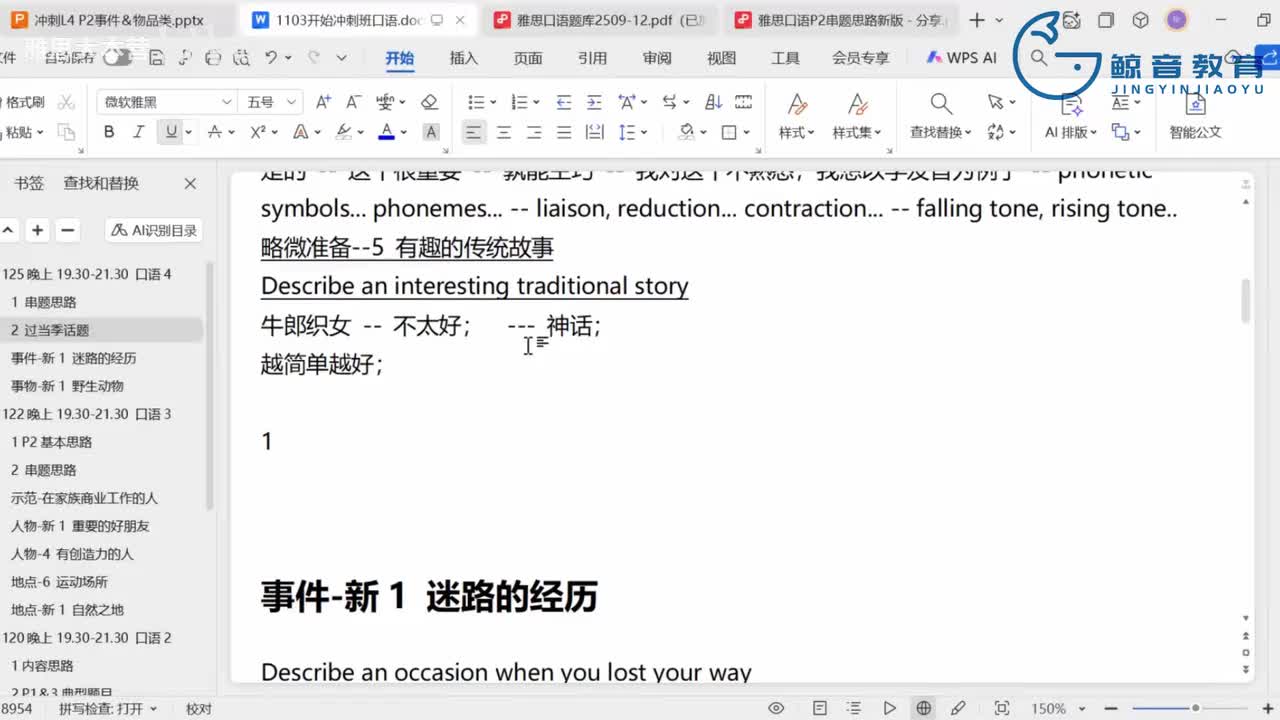Open the 样式 styles dropdown
The height and width of the screenshot is (720, 1280).
click(797, 132)
